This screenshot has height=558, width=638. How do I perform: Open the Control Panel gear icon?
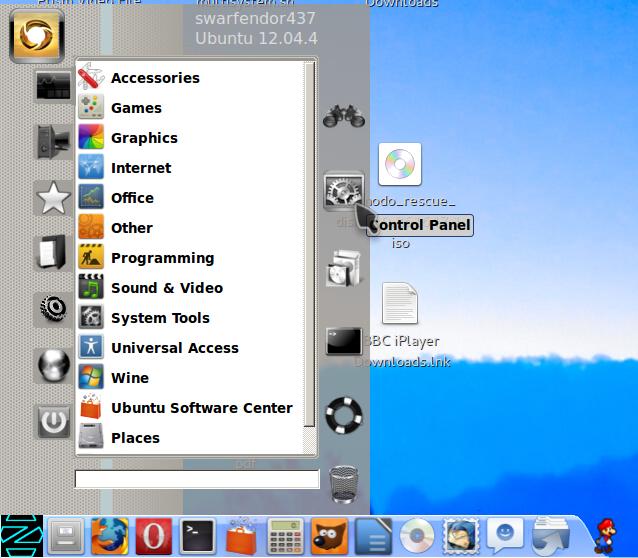pos(344,190)
